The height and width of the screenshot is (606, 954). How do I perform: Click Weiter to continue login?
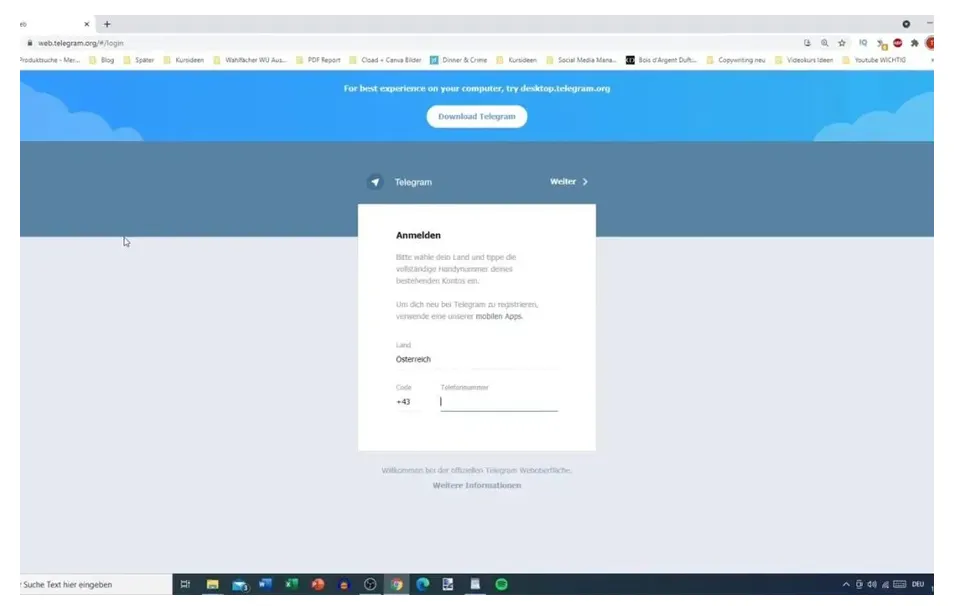pos(563,182)
